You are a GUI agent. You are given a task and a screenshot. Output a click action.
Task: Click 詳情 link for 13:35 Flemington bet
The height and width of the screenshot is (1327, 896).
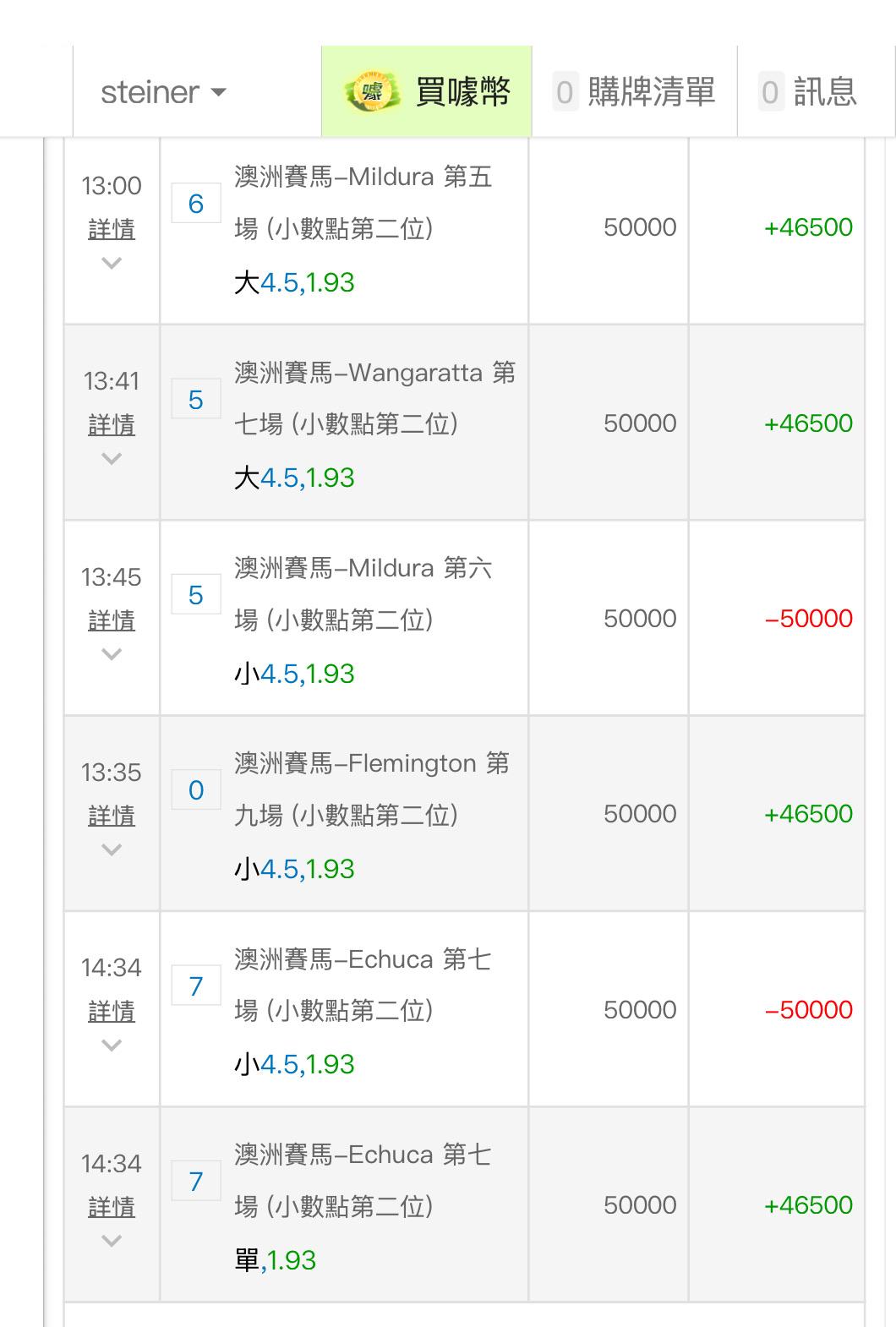[112, 816]
